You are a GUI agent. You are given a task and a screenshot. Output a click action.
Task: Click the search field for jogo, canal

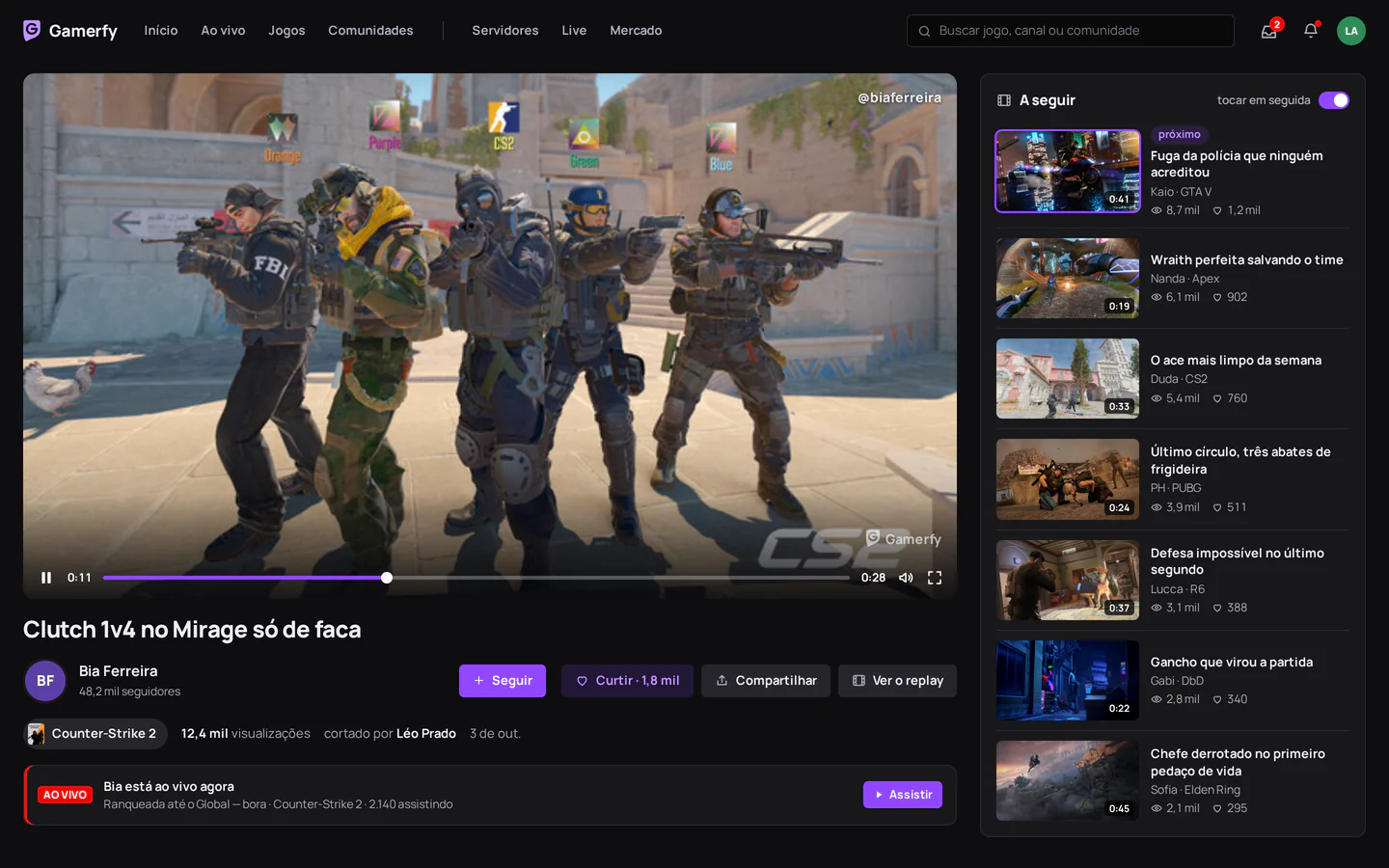(1071, 31)
